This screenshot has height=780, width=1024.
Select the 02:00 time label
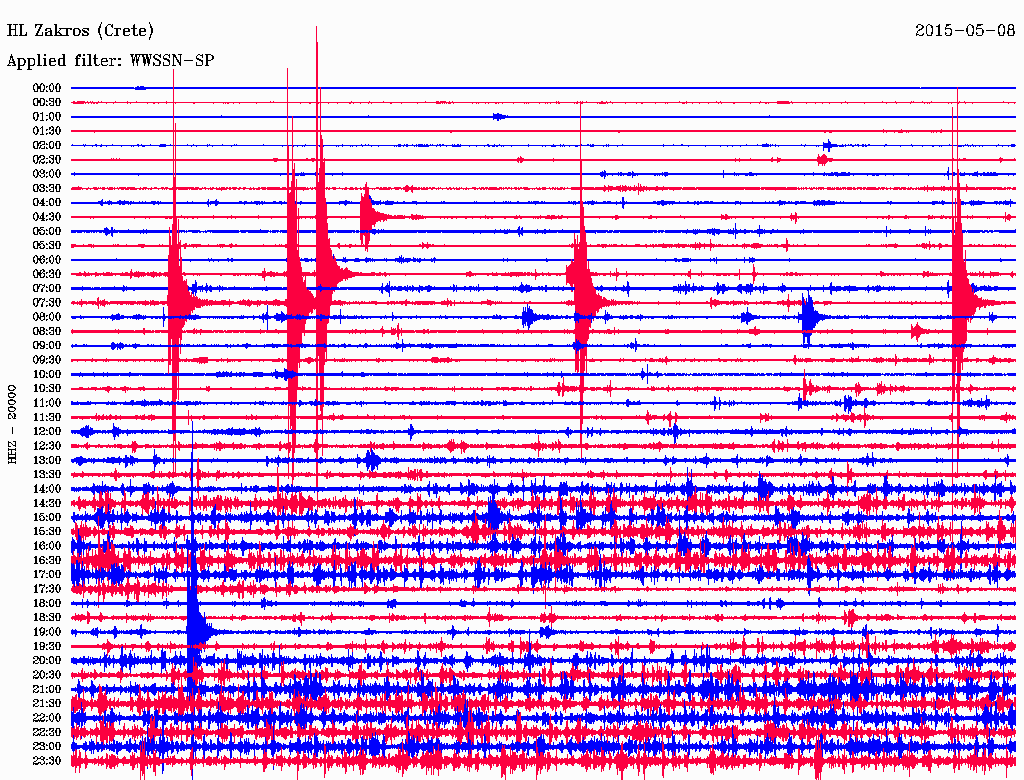coord(47,146)
